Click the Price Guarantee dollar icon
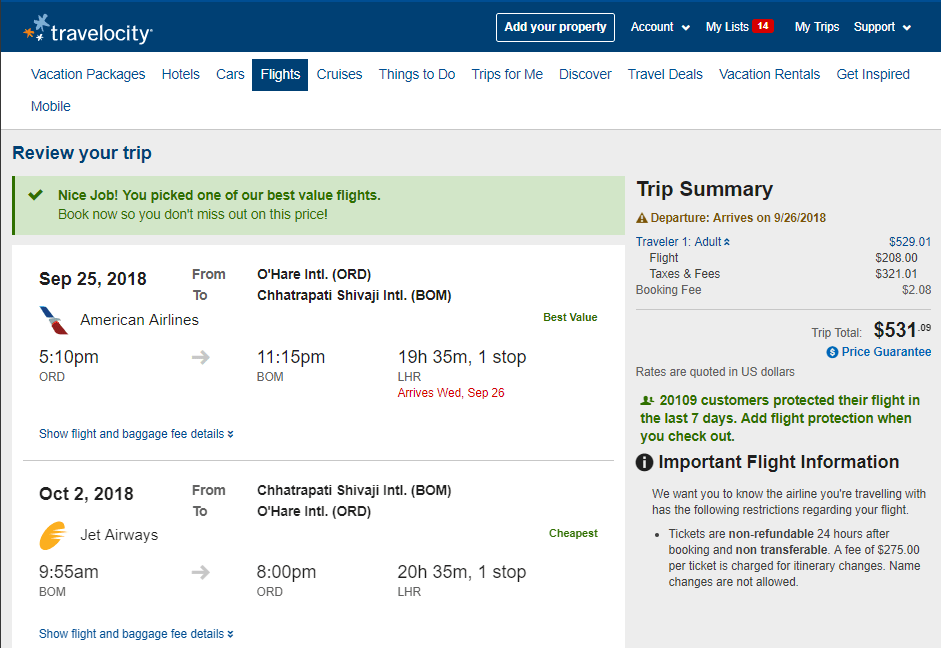 click(832, 351)
